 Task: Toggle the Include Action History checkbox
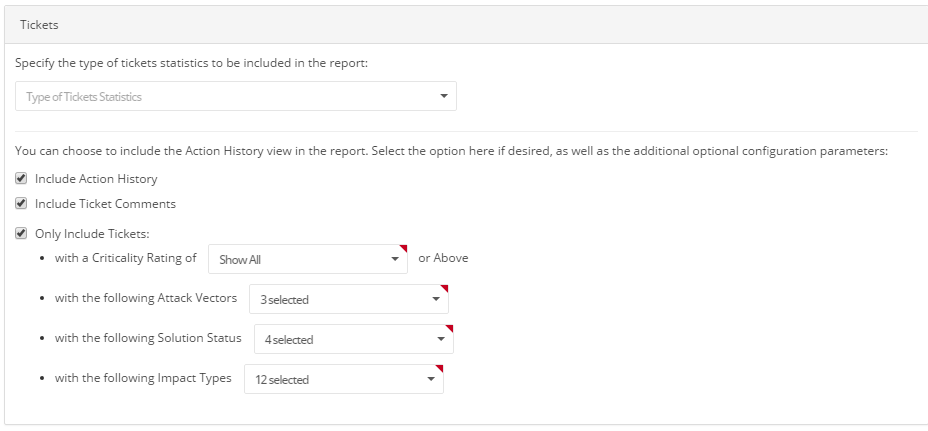[x=21, y=179]
